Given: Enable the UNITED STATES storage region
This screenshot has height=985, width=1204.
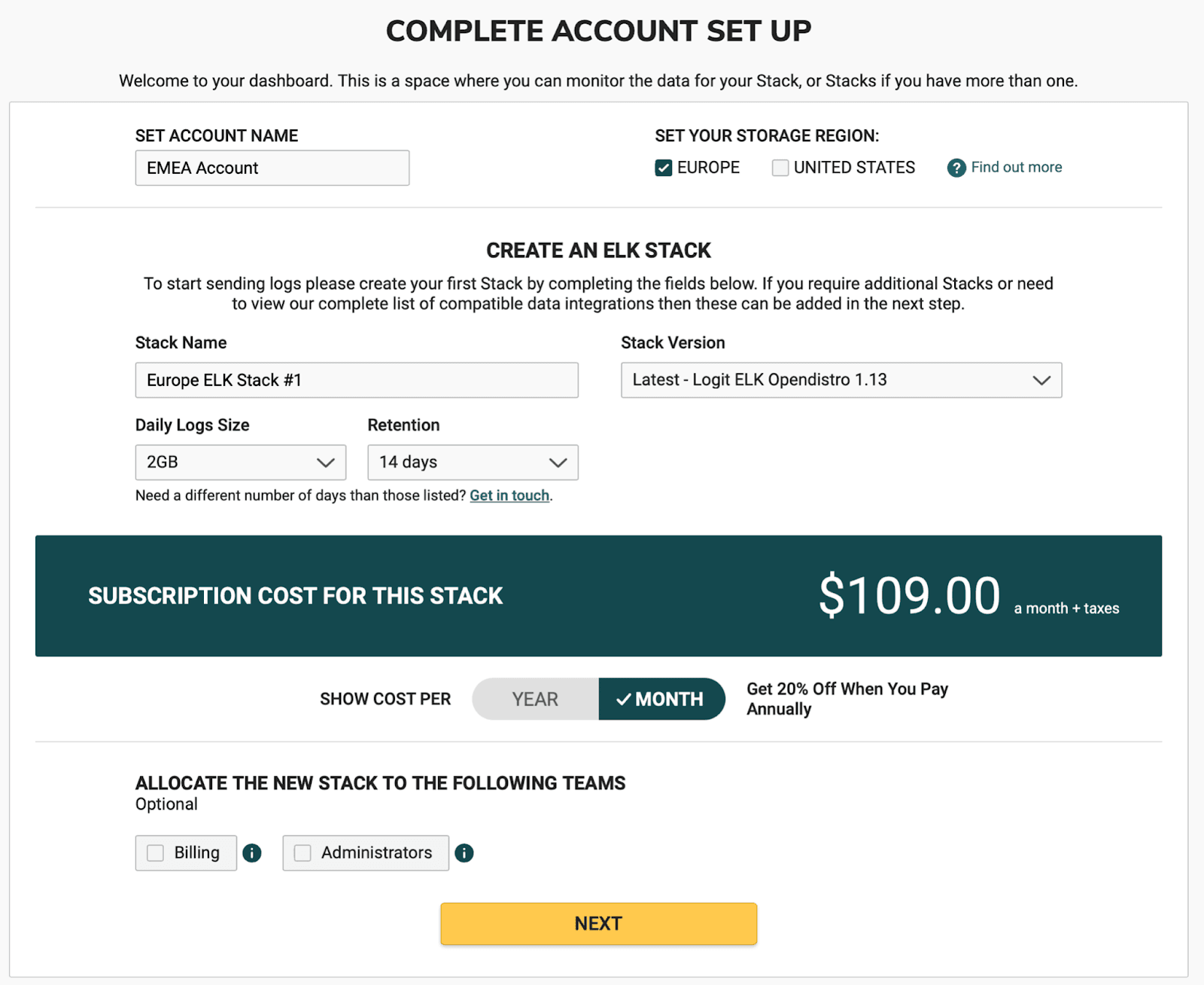Looking at the screenshot, I should click(780, 167).
